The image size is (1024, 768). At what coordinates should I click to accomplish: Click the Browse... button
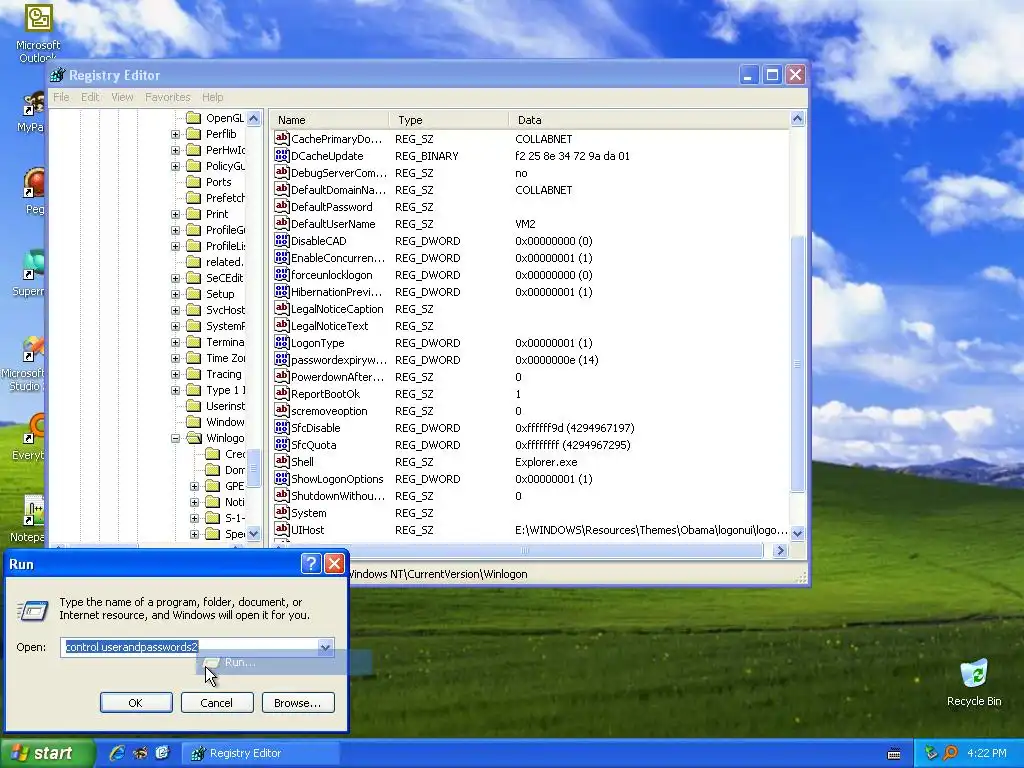pos(298,703)
